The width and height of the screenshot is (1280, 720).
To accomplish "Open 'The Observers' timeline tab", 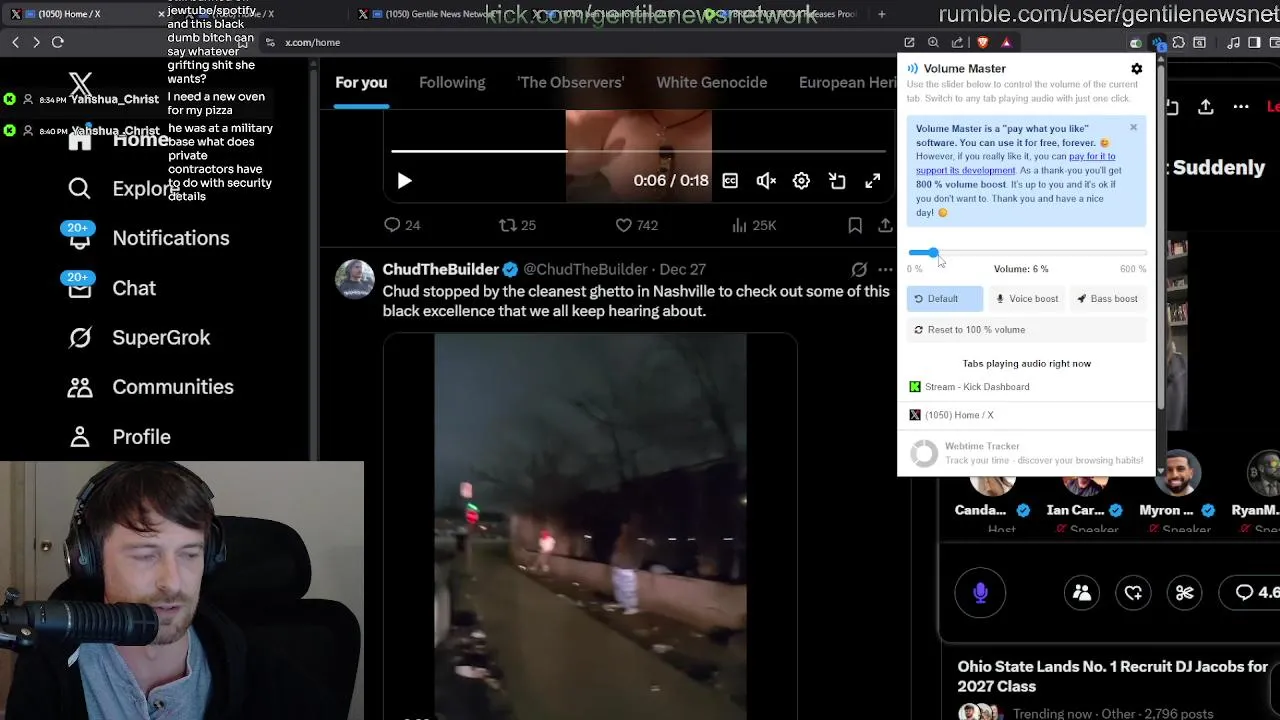I will pyautogui.click(x=570, y=83).
